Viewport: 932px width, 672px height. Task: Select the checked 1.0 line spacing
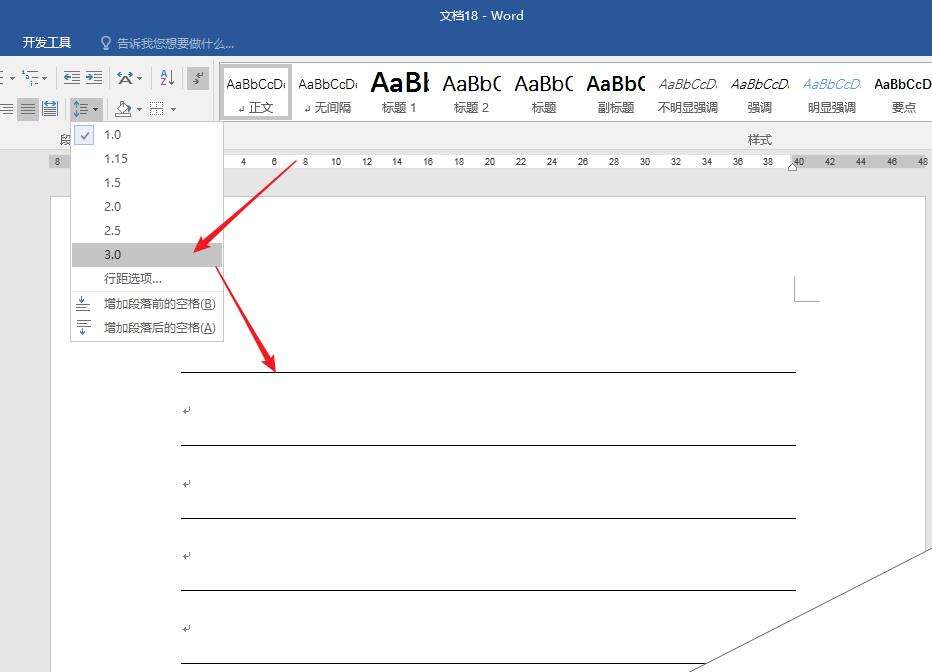pyautogui.click(x=147, y=135)
